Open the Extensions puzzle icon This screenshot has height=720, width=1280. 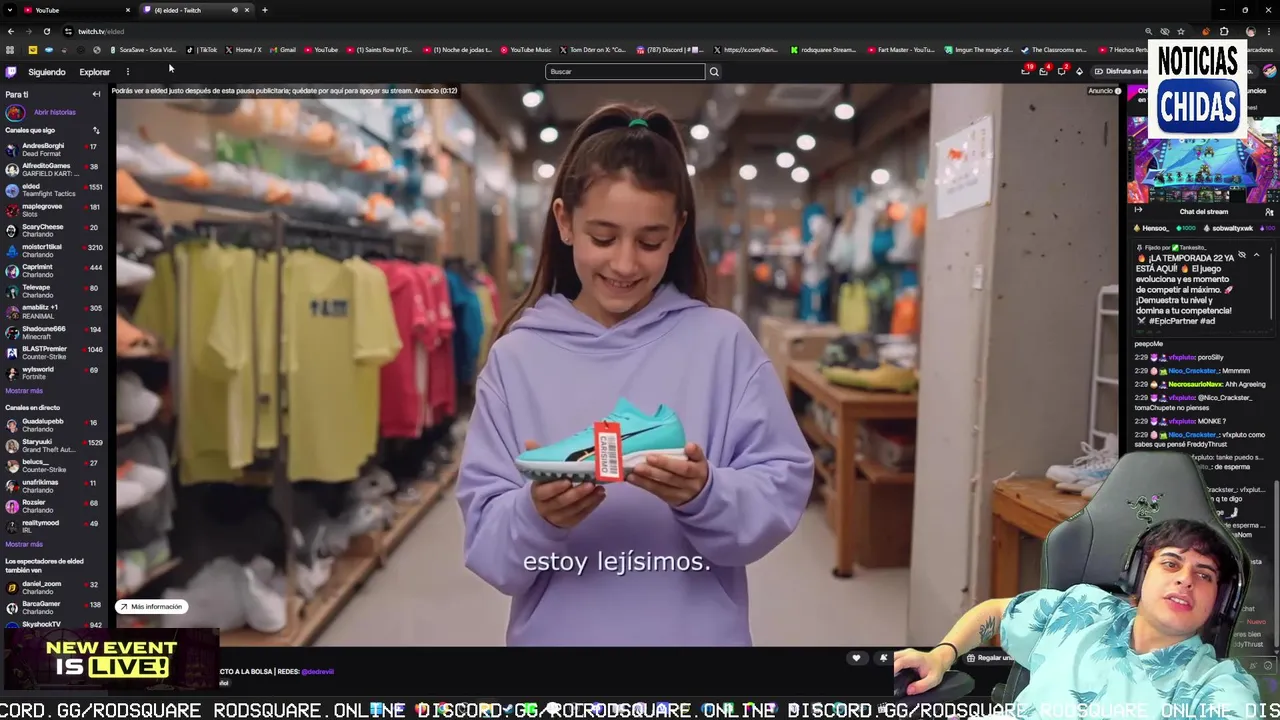pos(1224,32)
